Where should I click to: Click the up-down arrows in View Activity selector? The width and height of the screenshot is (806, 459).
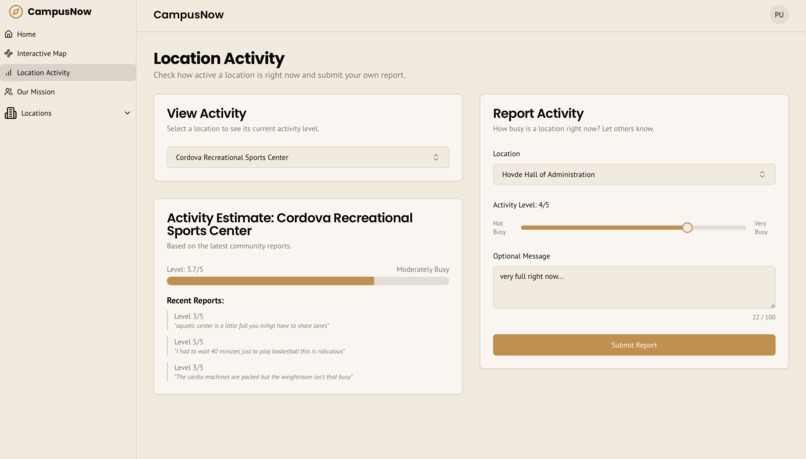(x=436, y=157)
